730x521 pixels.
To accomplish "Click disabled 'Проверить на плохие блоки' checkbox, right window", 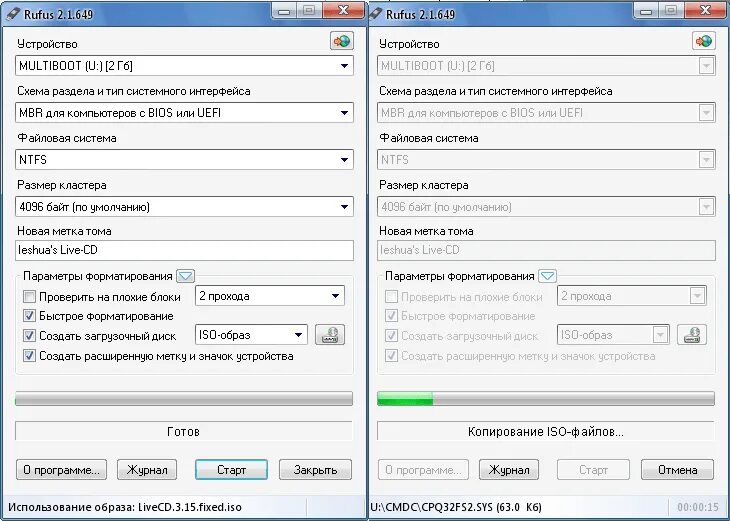I will coord(392,297).
